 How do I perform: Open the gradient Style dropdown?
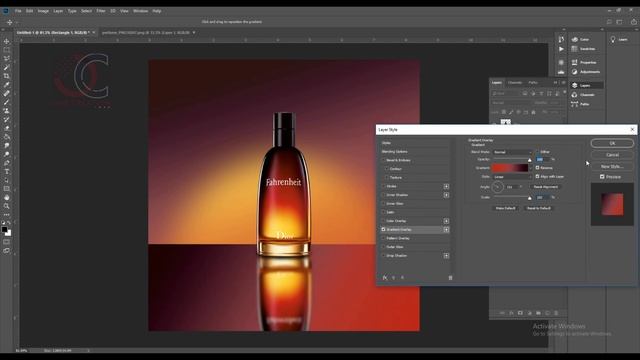point(512,177)
